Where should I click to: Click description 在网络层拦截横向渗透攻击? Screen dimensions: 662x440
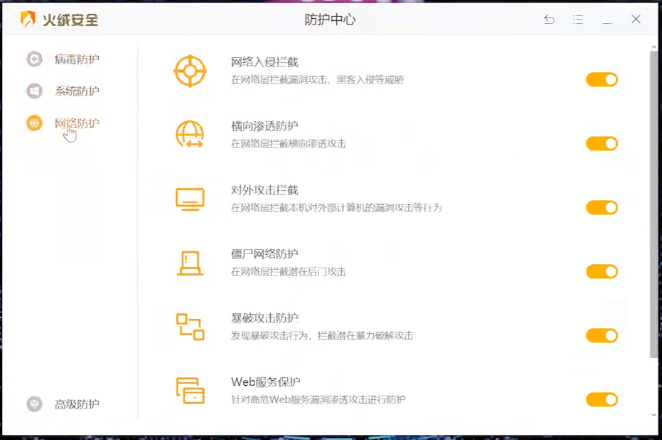pos(288,144)
